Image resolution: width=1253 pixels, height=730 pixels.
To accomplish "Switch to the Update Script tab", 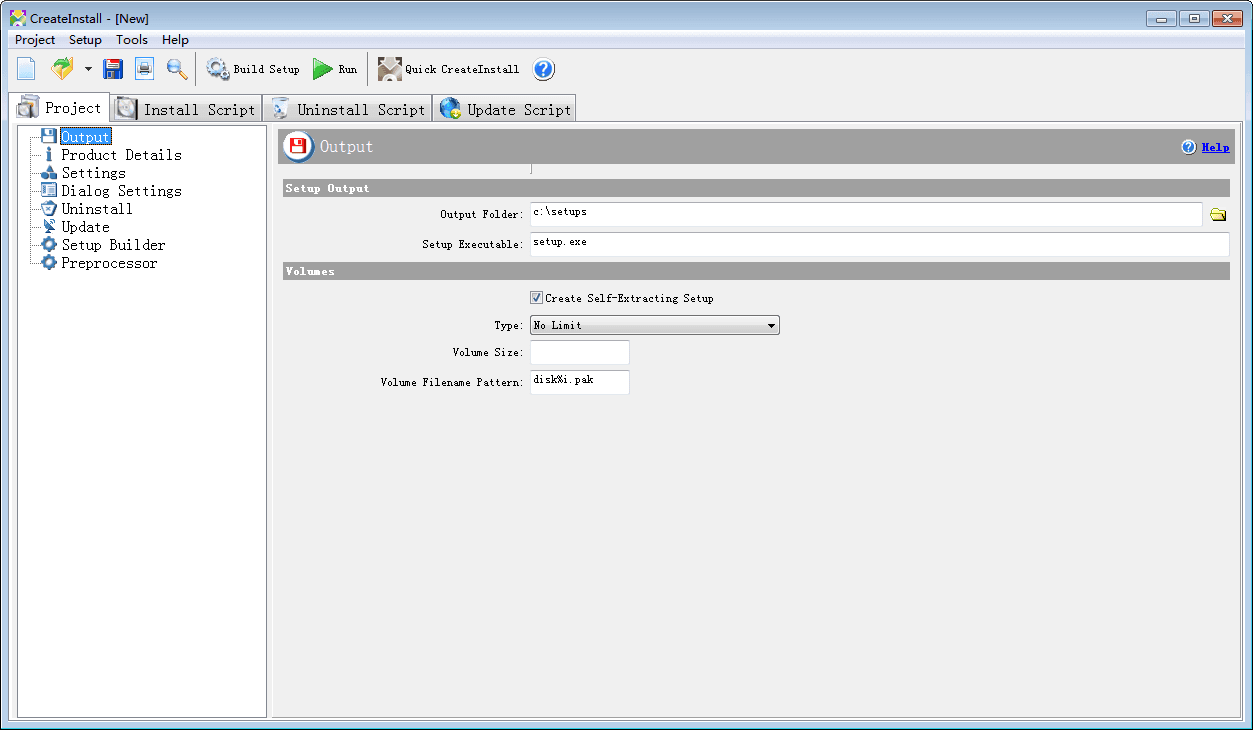I will 505,109.
